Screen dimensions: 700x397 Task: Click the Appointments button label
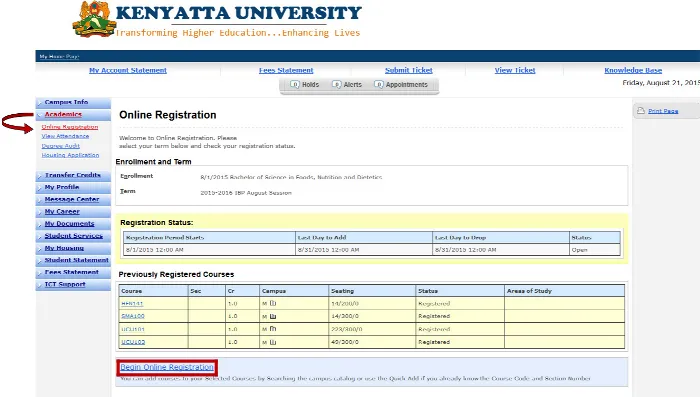[x=407, y=84]
